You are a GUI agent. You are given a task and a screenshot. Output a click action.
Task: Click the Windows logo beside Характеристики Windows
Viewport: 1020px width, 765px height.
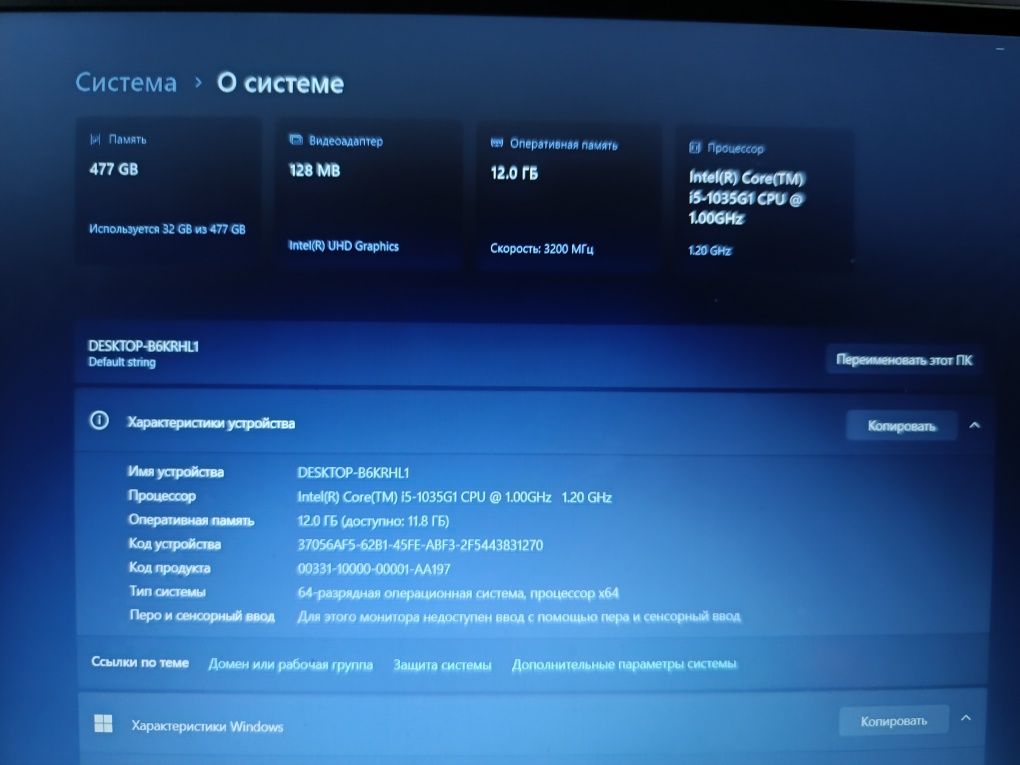[103, 723]
